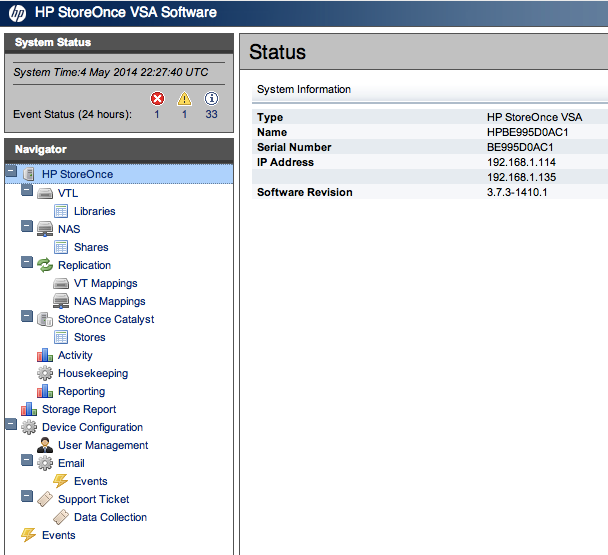Click the warning event count 1

[x=185, y=114]
